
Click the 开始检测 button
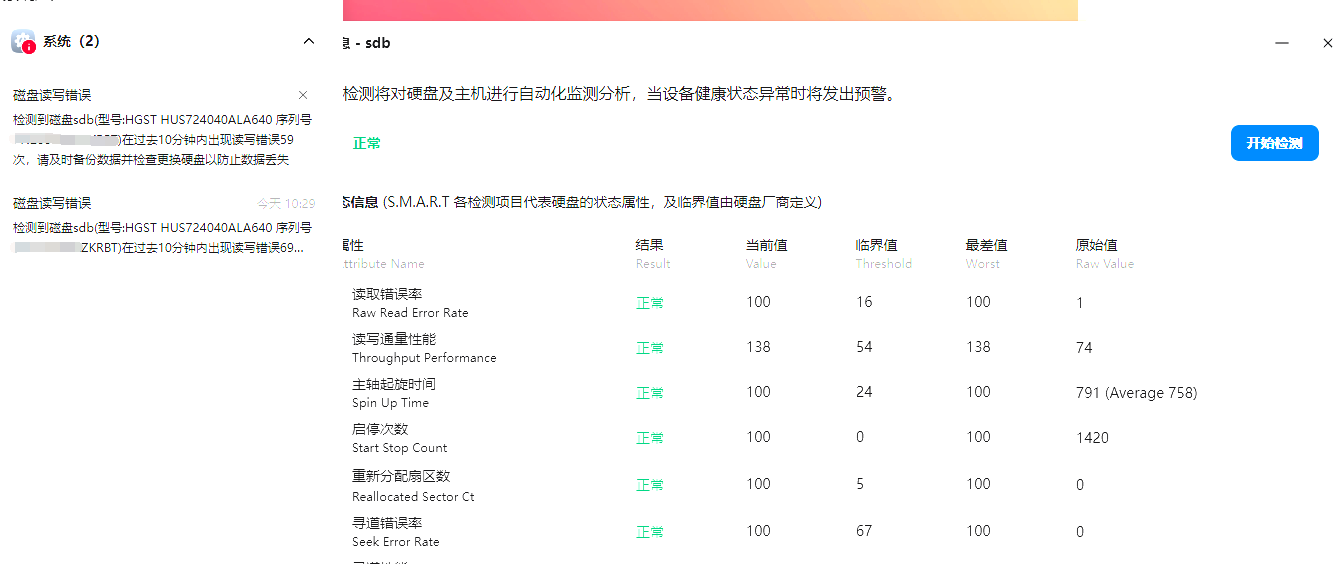point(1274,143)
